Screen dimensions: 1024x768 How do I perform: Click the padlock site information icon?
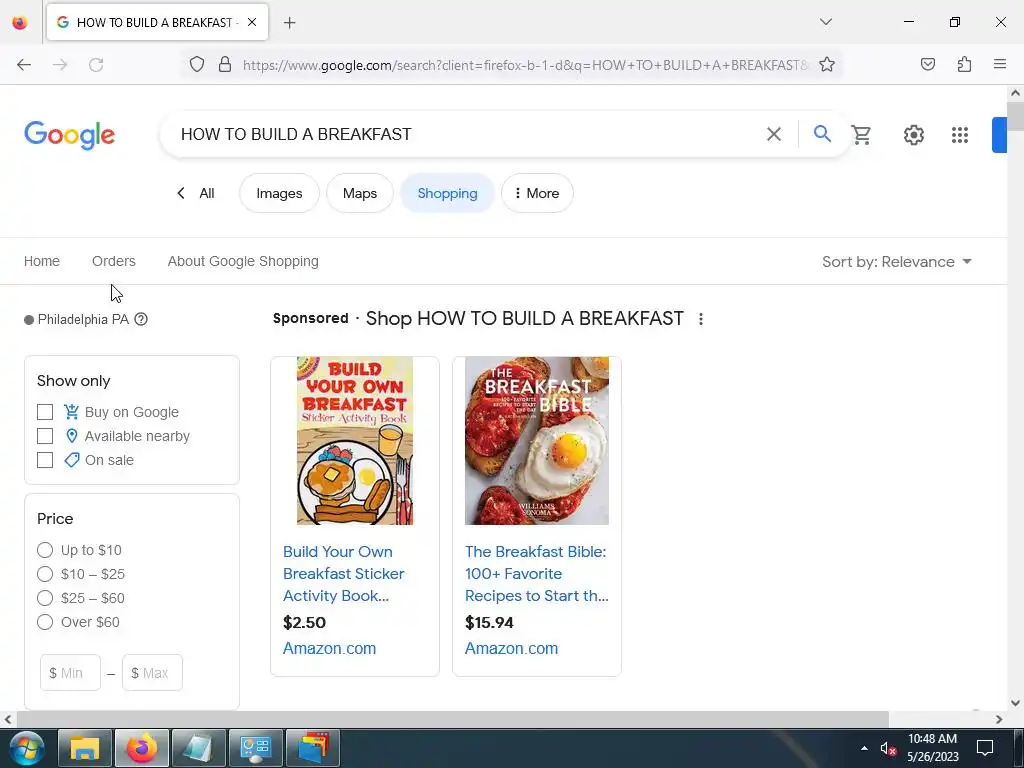(225, 64)
